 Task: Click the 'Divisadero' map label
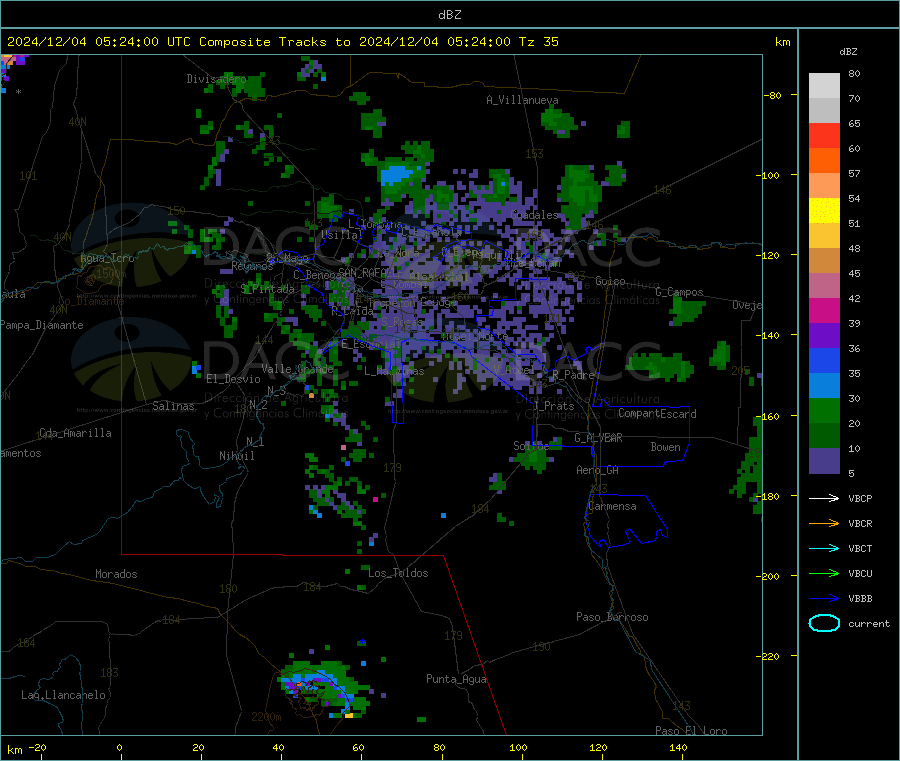(x=216, y=79)
